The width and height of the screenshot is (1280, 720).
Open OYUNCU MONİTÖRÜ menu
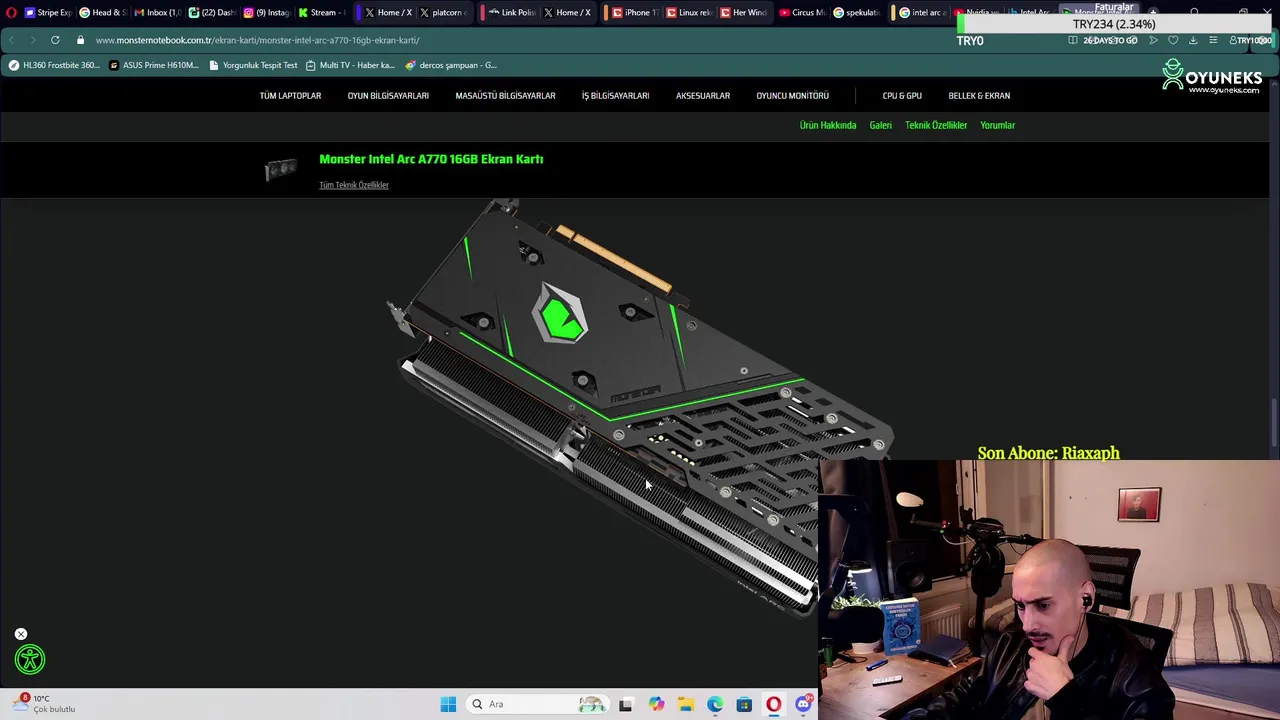click(792, 96)
